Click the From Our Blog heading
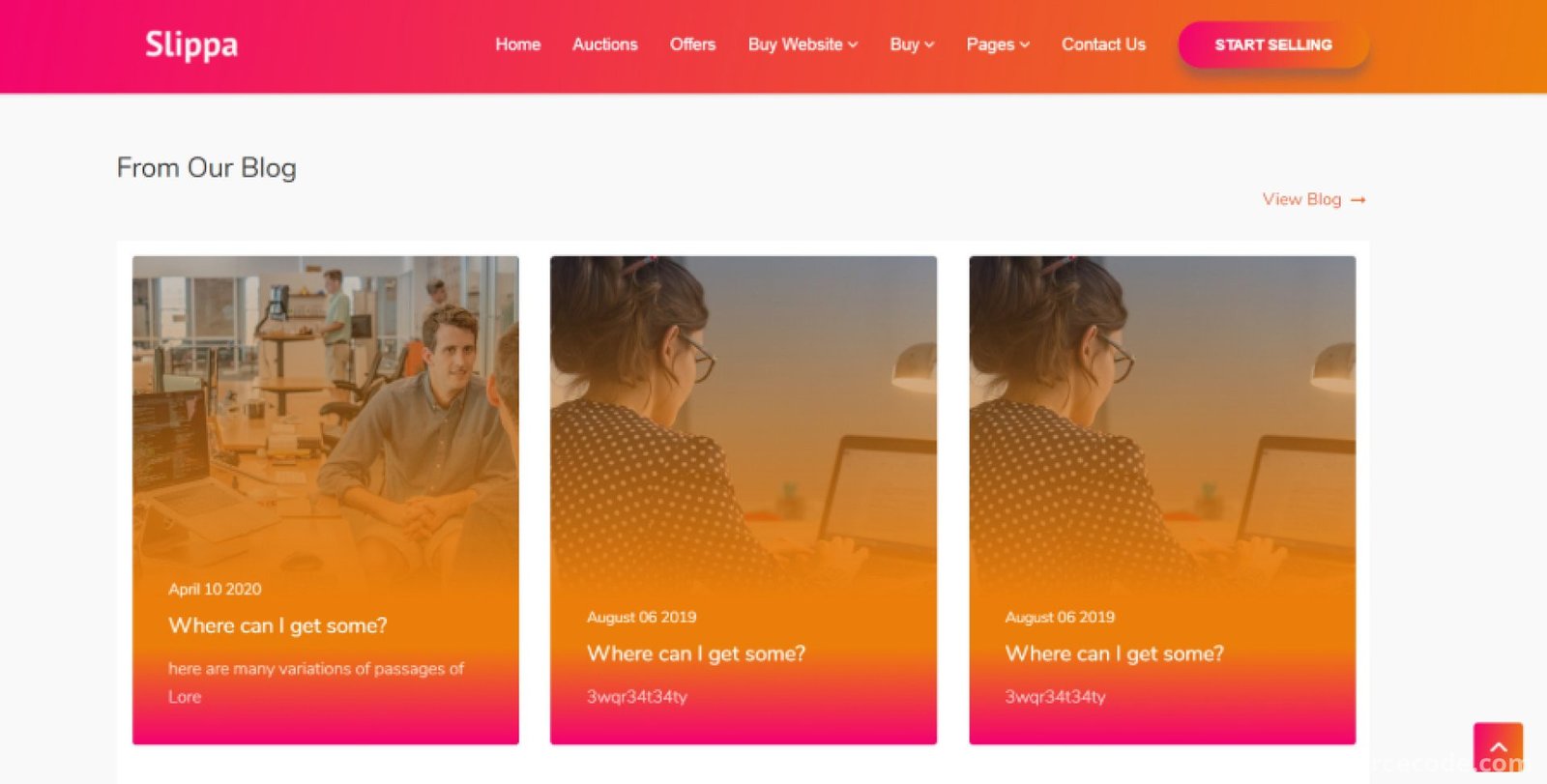This screenshot has width=1547, height=784. 207,168
